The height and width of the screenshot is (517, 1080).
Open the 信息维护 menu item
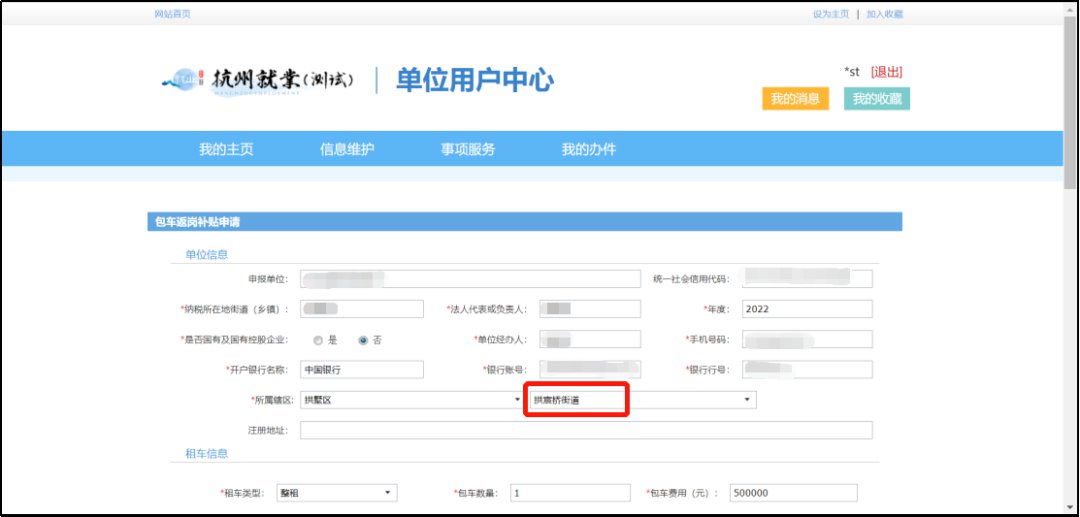coord(347,150)
